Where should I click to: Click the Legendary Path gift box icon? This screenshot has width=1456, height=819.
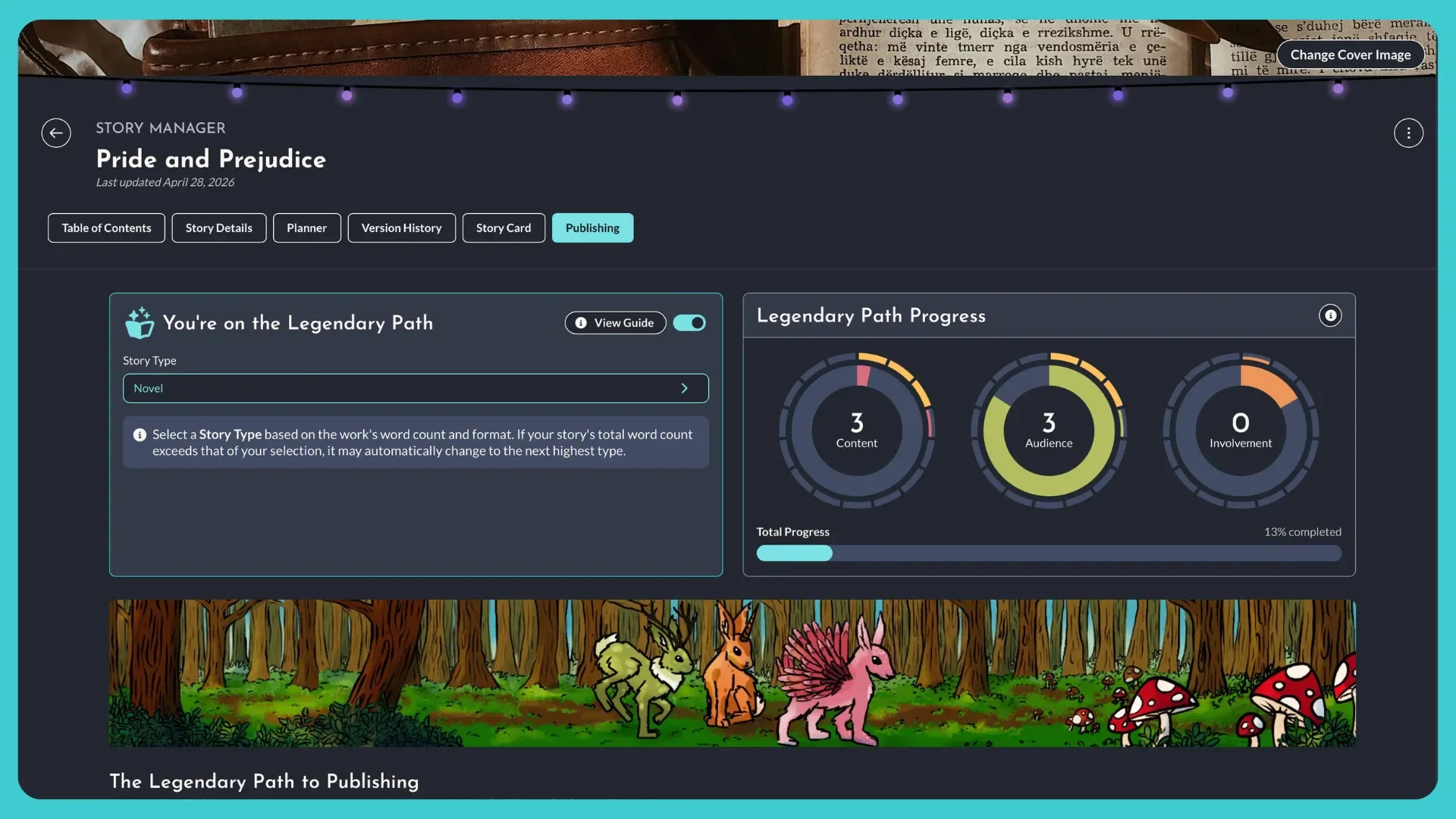[x=140, y=323]
